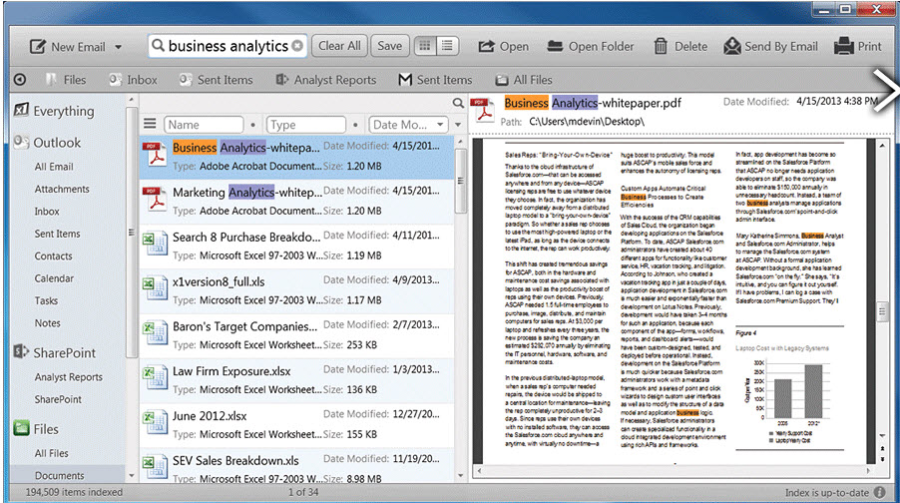Open Contacts in the sidebar
Viewport: 900px width, 503px height.
53,256
